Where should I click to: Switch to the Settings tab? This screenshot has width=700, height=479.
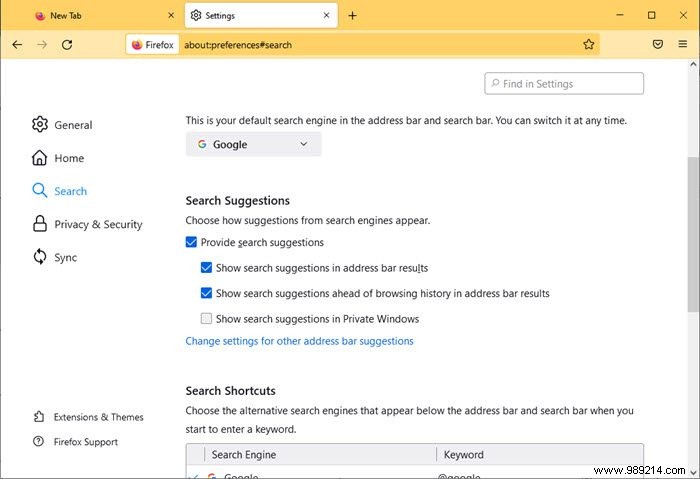[261, 16]
